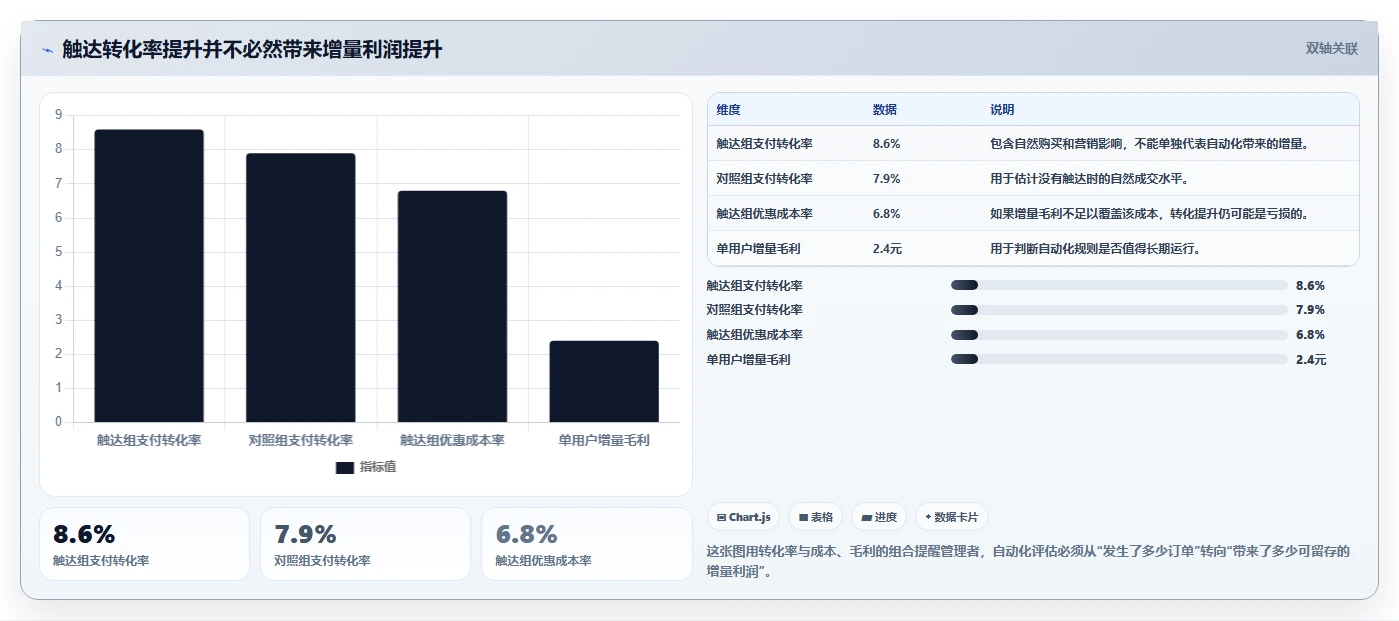Click the lightning icon beside the card title
Screen dimensions: 1399x621
pos(47,50)
